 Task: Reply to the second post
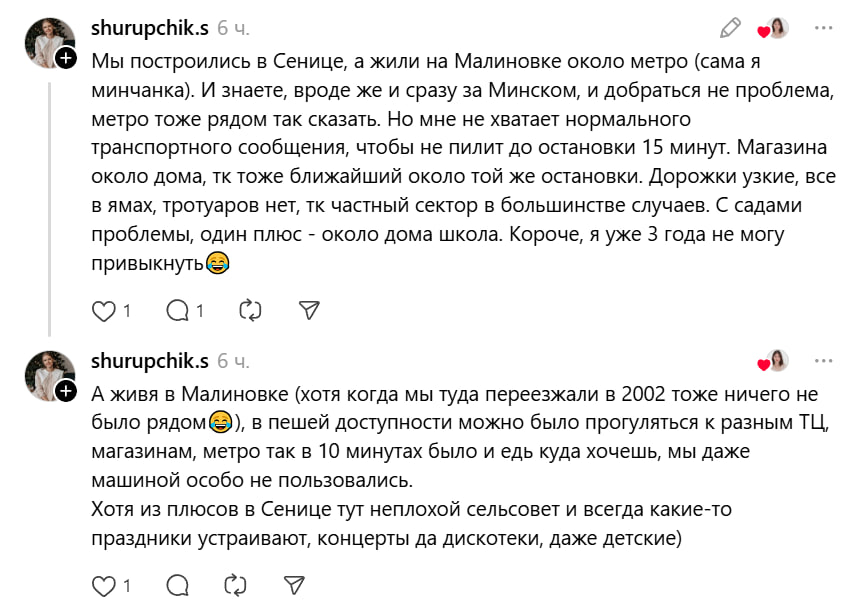click(178, 584)
